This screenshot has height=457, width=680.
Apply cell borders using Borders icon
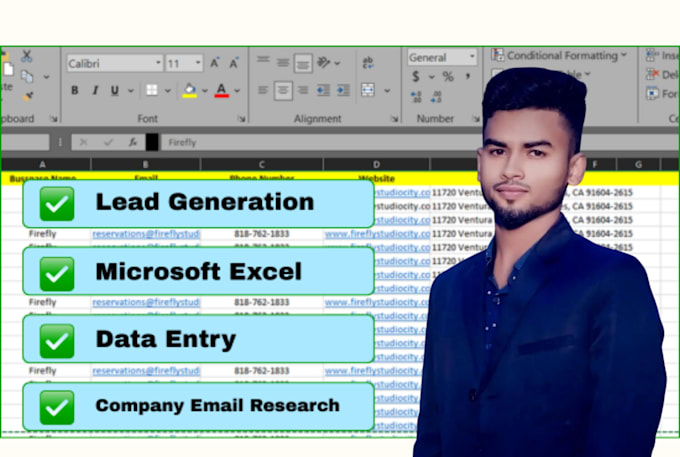pos(152,90)
